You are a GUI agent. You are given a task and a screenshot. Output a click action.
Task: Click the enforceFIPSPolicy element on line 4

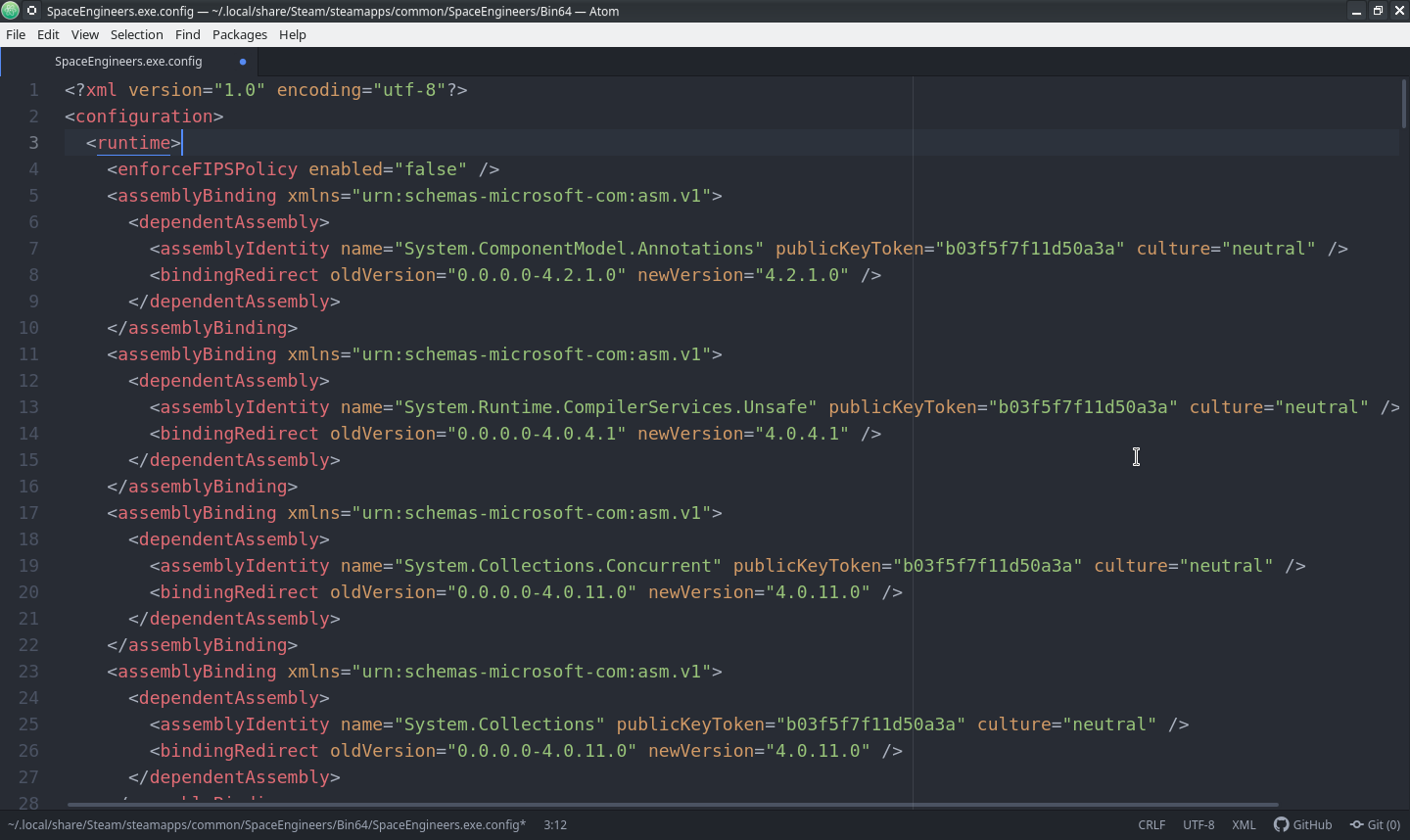click(x=208, y=168)
